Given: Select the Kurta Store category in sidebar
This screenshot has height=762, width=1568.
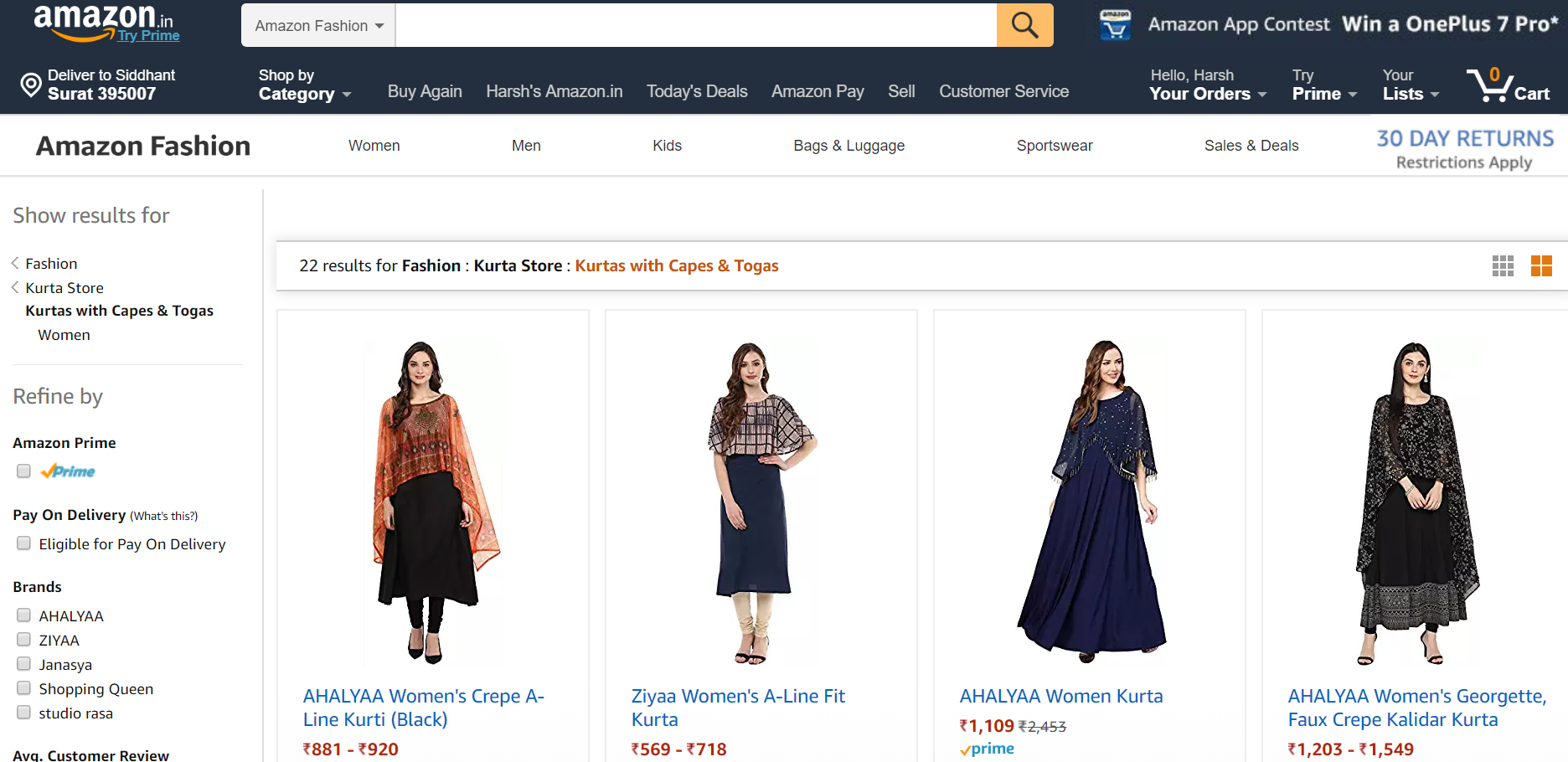Looking at the screenshot, I should (64, 288).
